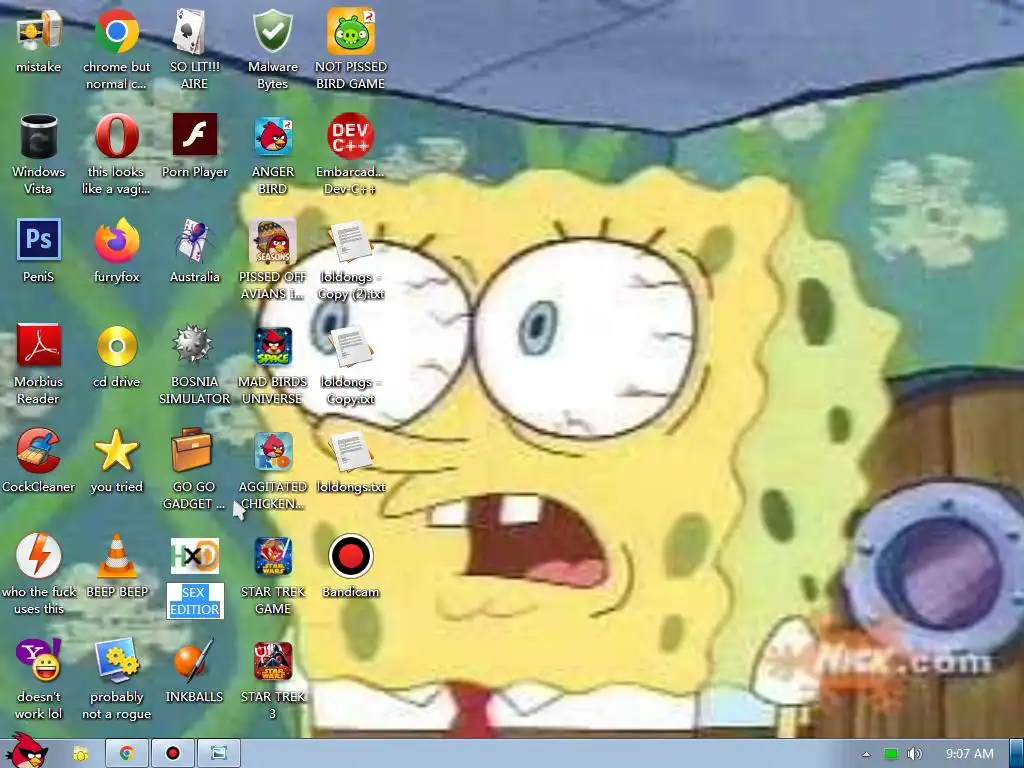Open the 'mistake' computer desktop icon
Viewport: 1024px width, 768px height.
click(38, 41)
